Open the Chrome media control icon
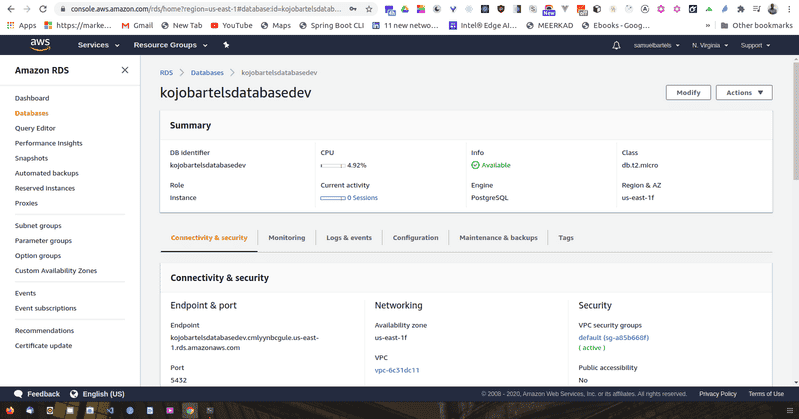Image resolution: width=799 pixels, height=419 pixels. pyautogui.click(x=757, y=9)
